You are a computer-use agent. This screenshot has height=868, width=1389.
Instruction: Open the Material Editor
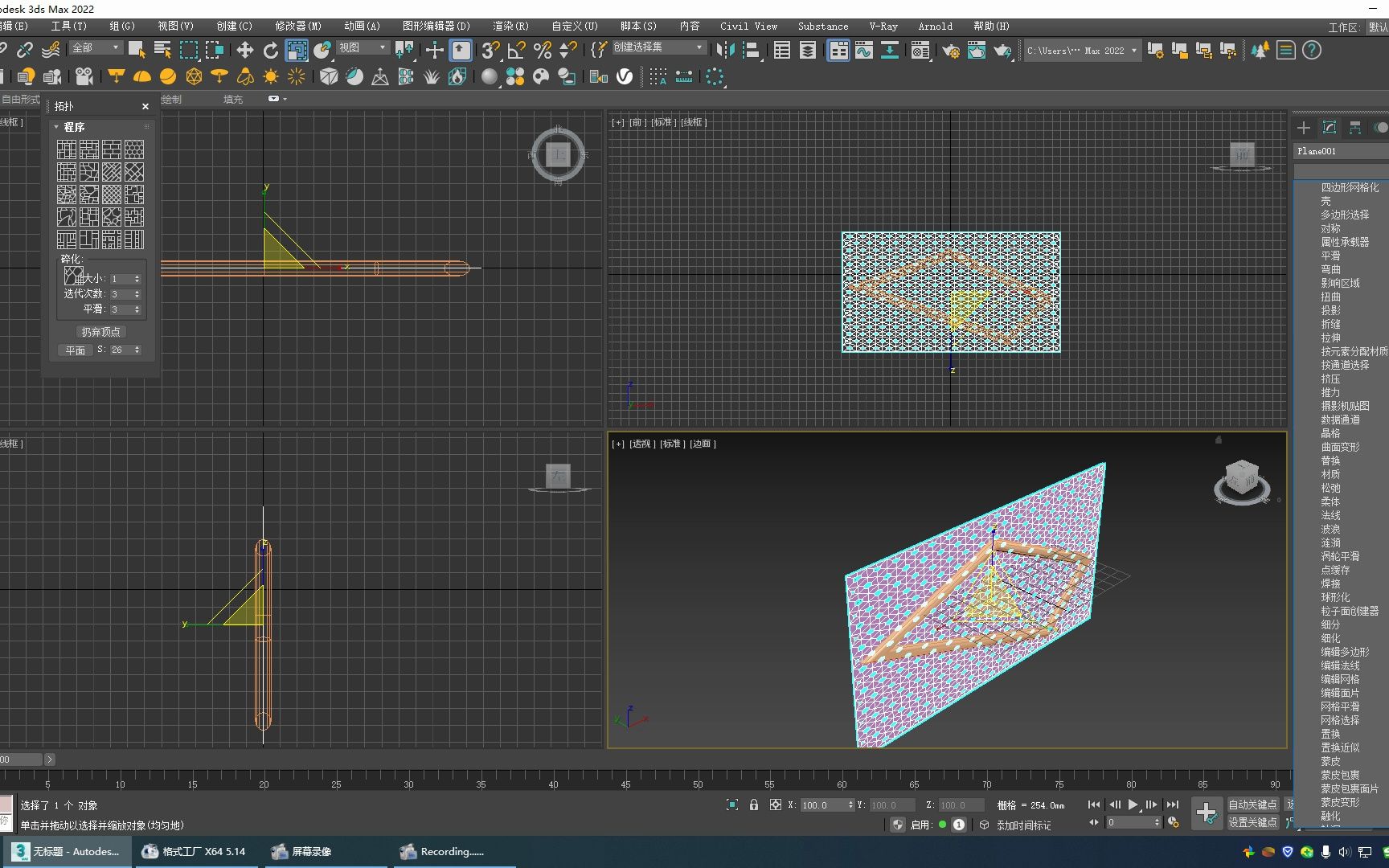920,50
